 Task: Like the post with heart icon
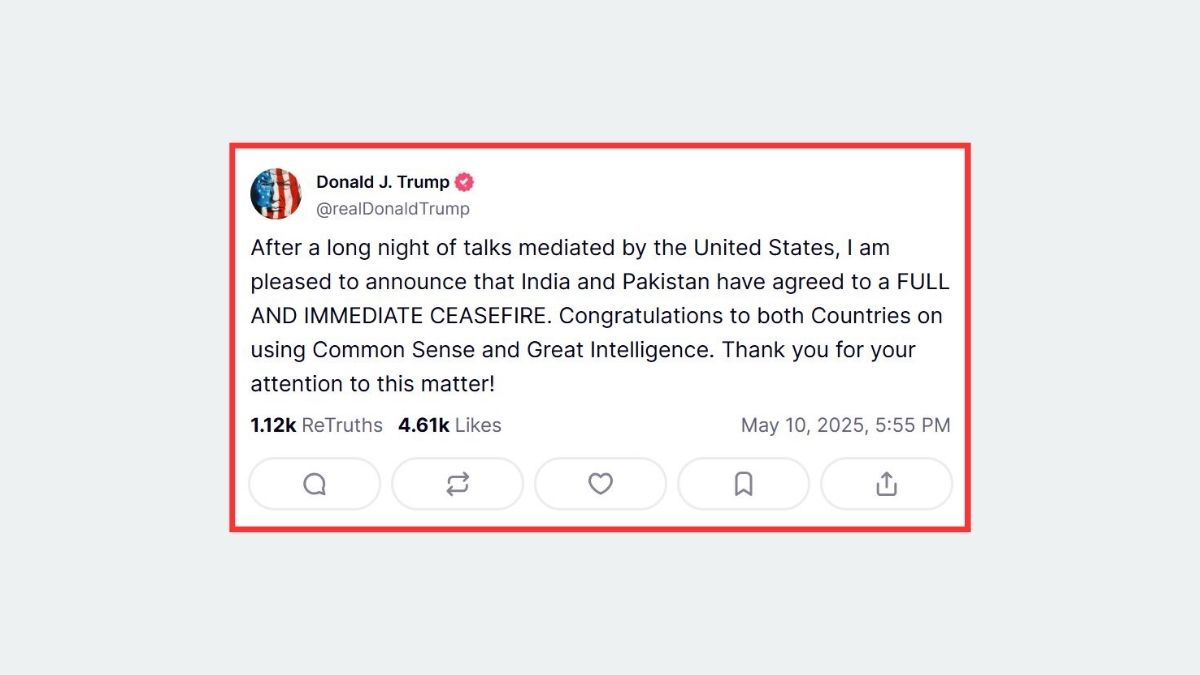pos(600,484)
